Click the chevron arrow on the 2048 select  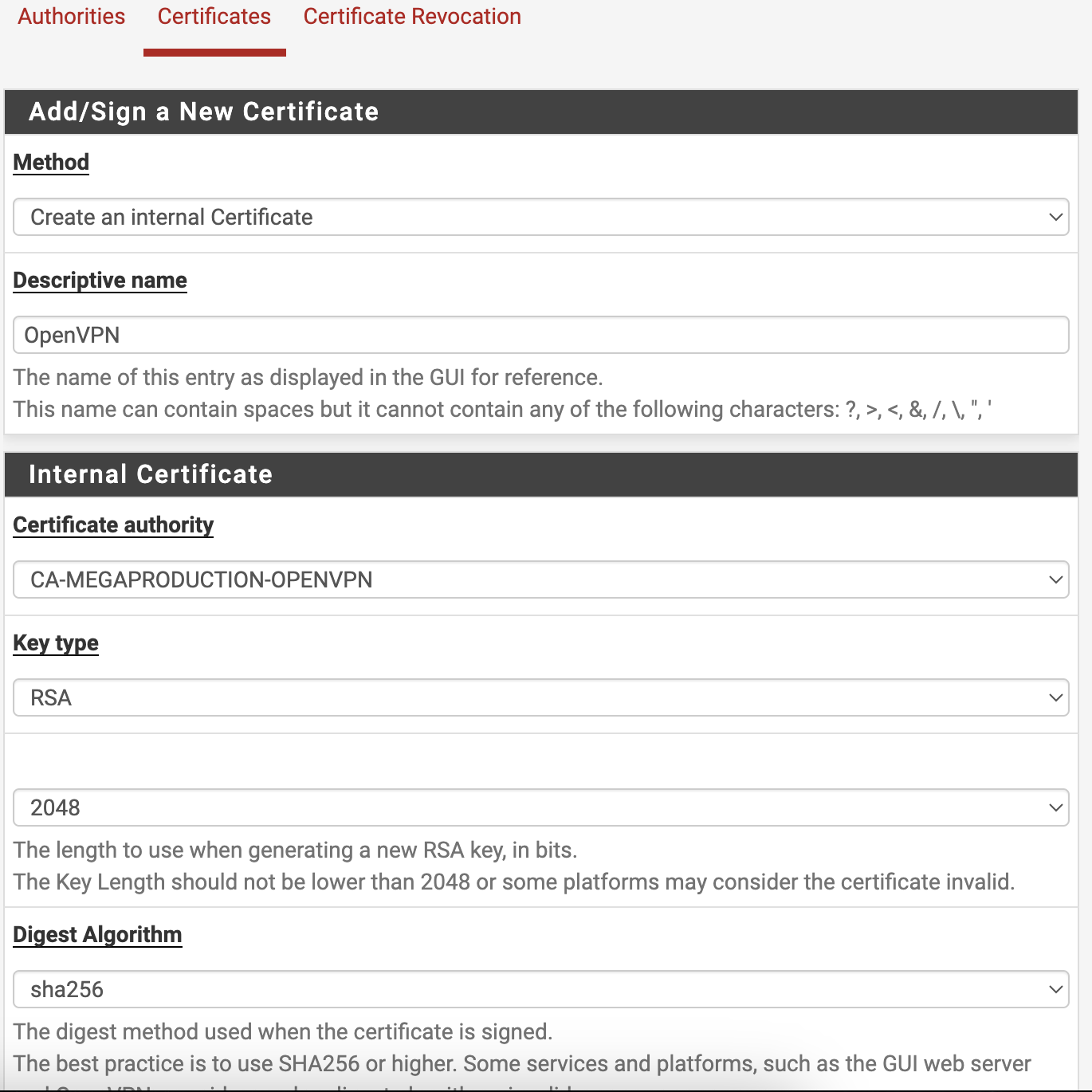pyautogui.click(x=1056, y=807)
